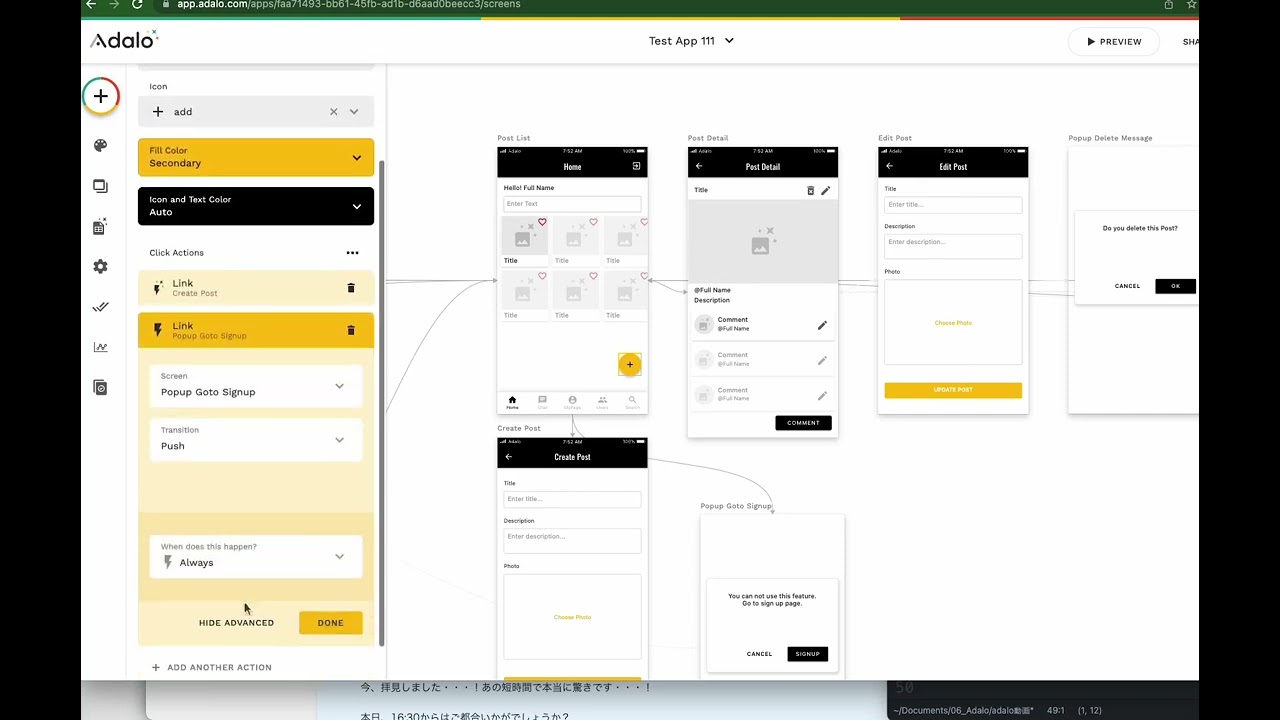1280x720 pixels.
Task: Click back arrow on Edit Post screen
Action: coord(889,166)
